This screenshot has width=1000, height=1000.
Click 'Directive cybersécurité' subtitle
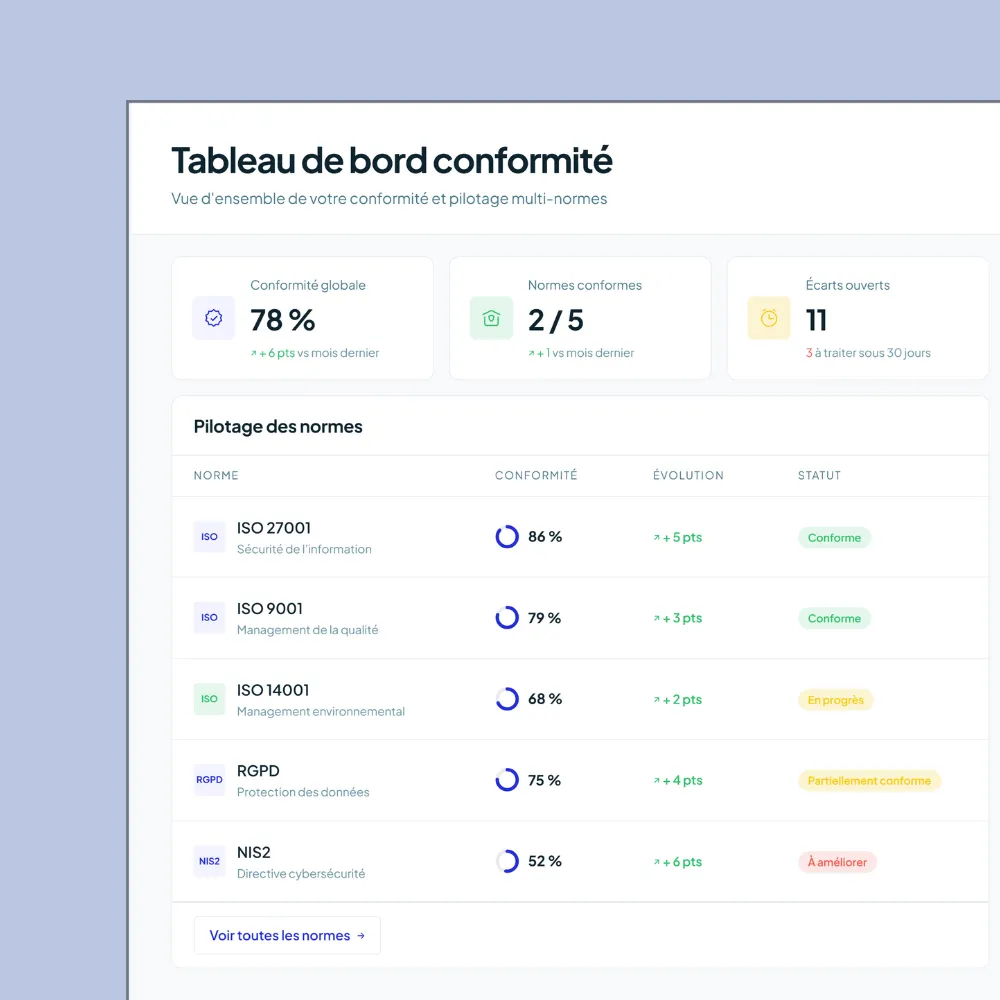point(301,874)
